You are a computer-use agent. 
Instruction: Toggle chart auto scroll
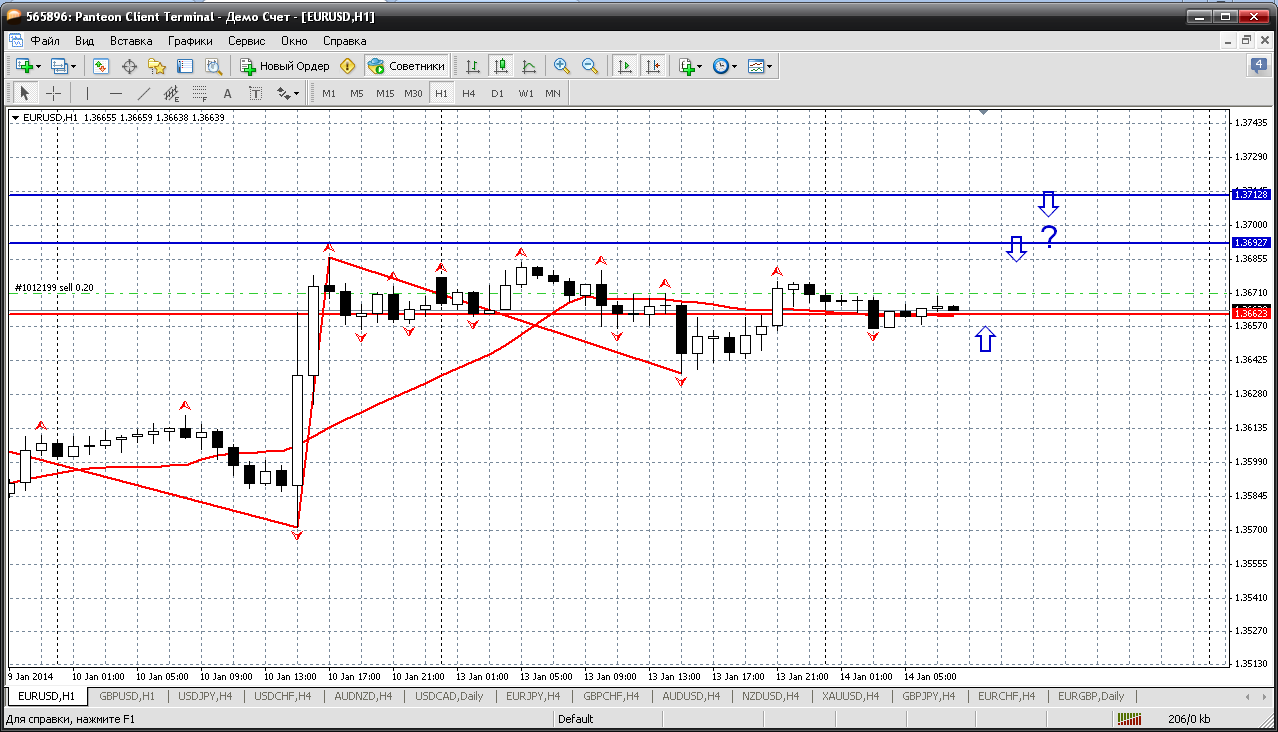pyautogui.click(x=625, y=66)
